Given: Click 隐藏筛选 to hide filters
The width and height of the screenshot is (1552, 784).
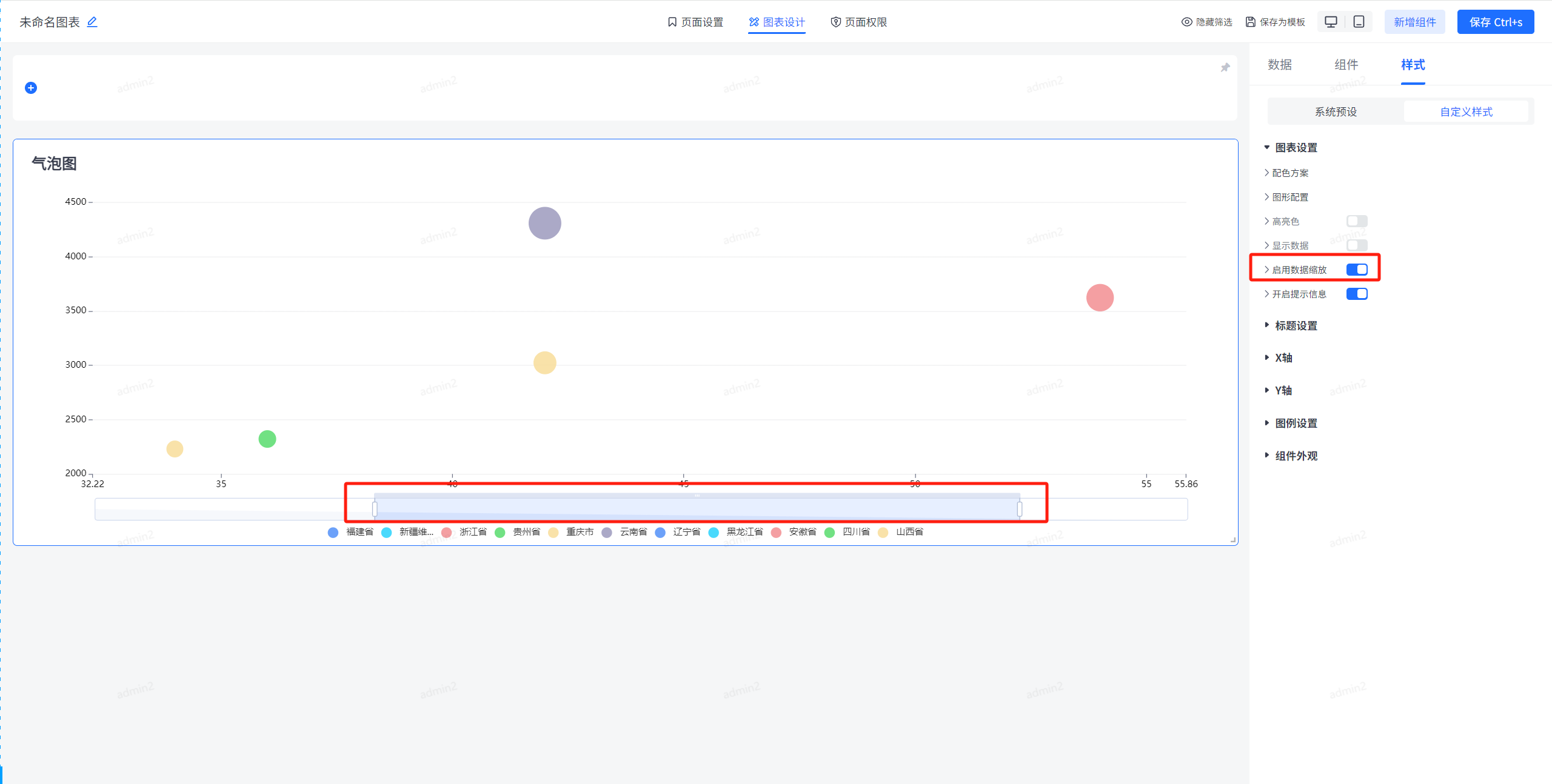Looking at the screenshot, I should (1206, 22).
